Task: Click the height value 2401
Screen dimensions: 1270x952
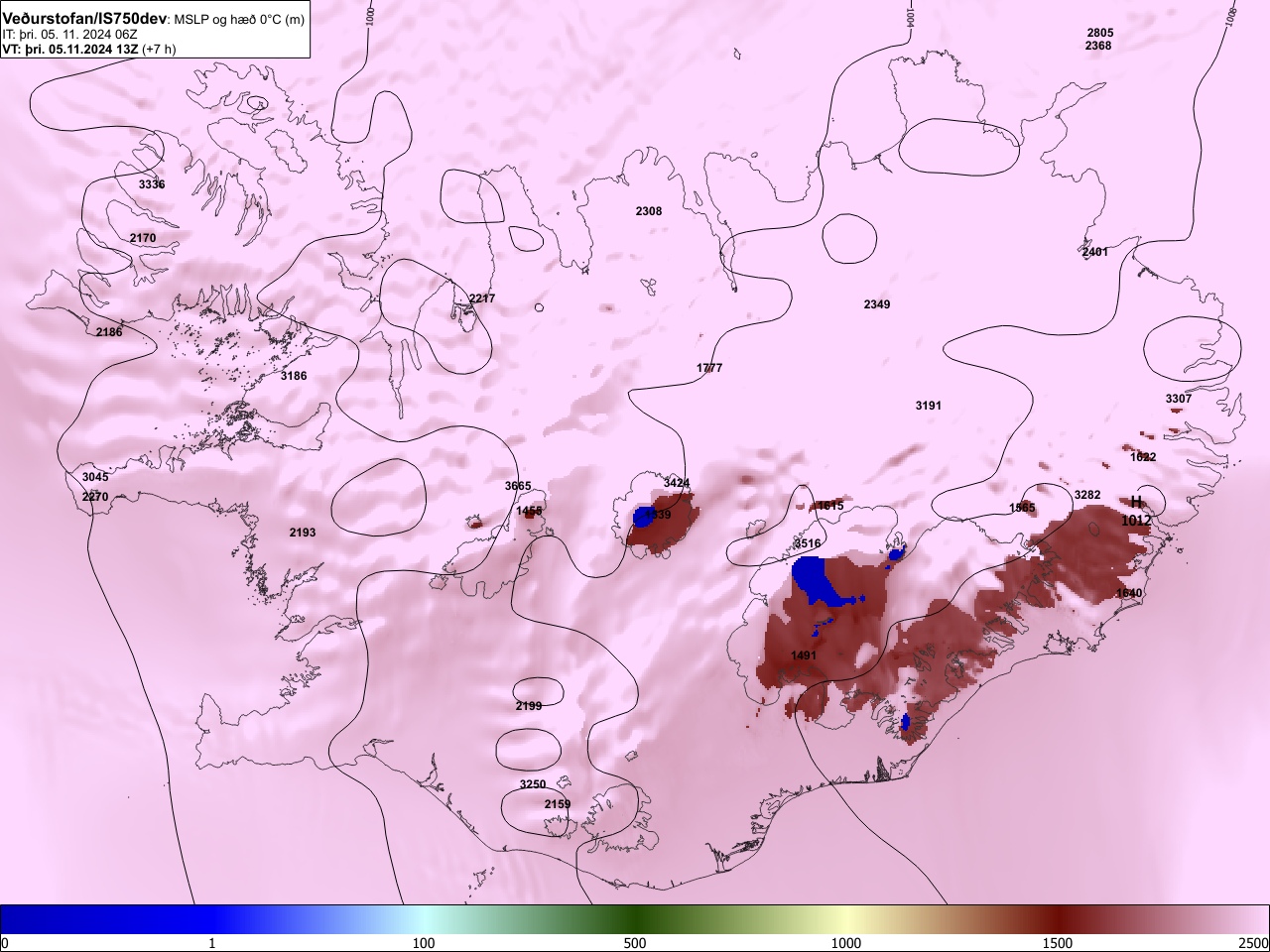Action: click(x=1095, y=252)
